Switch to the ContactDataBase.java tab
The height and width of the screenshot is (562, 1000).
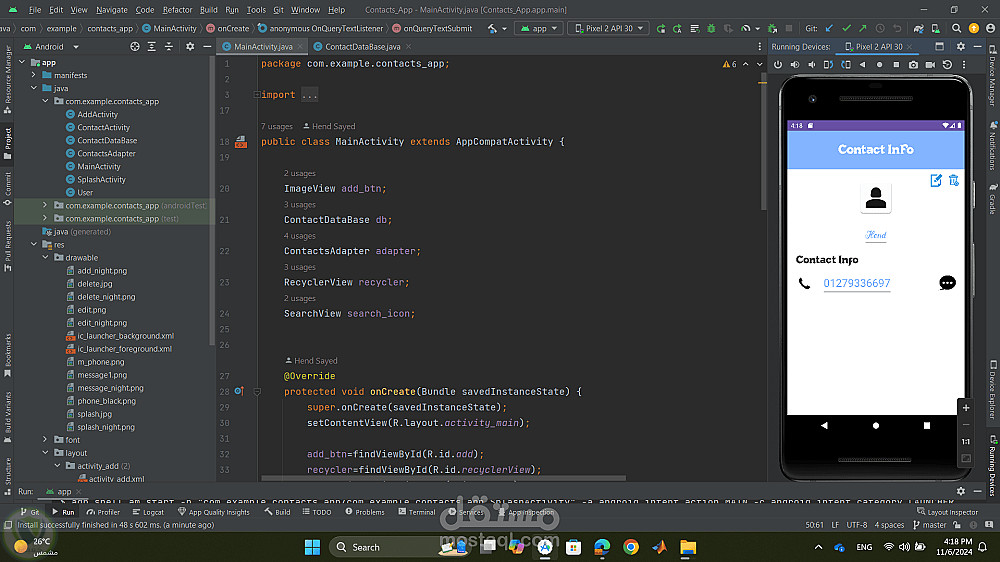pyautogui.click(x=362, y=46)
